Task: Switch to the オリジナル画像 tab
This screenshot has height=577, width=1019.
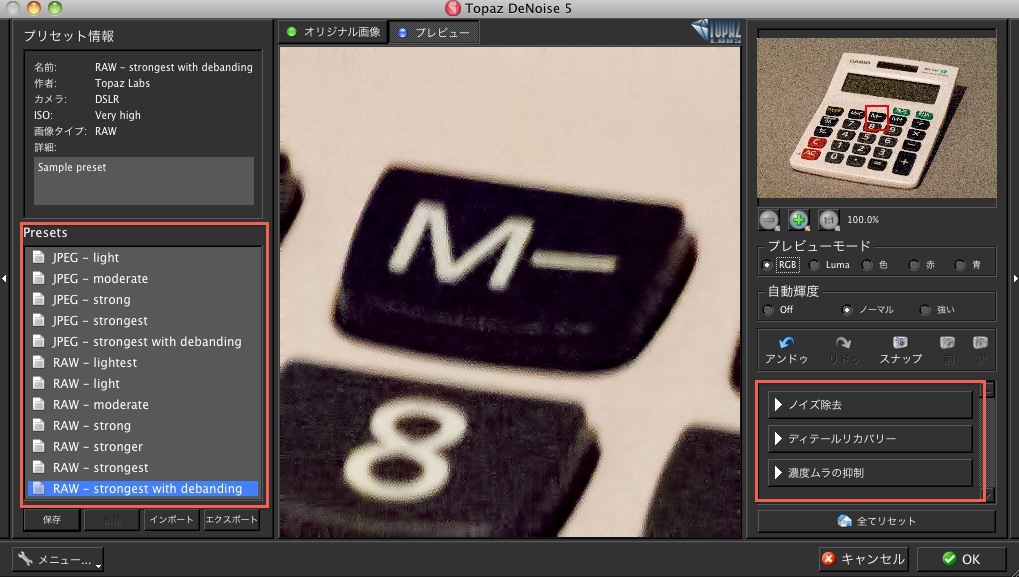Action: tap(333, 32)
